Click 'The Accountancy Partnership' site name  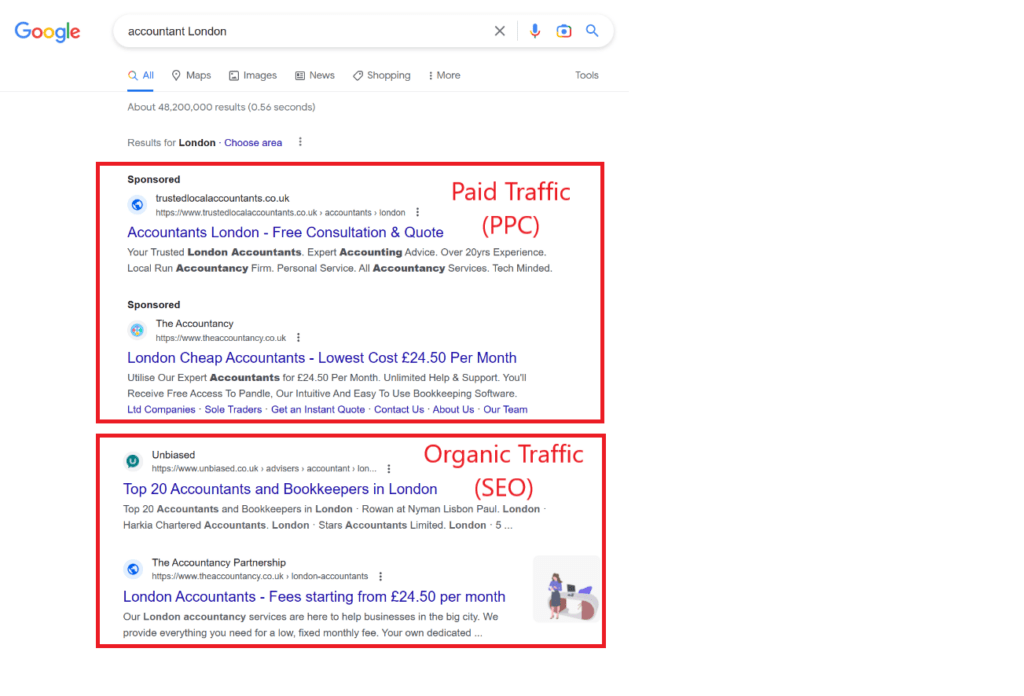point(219,563)
